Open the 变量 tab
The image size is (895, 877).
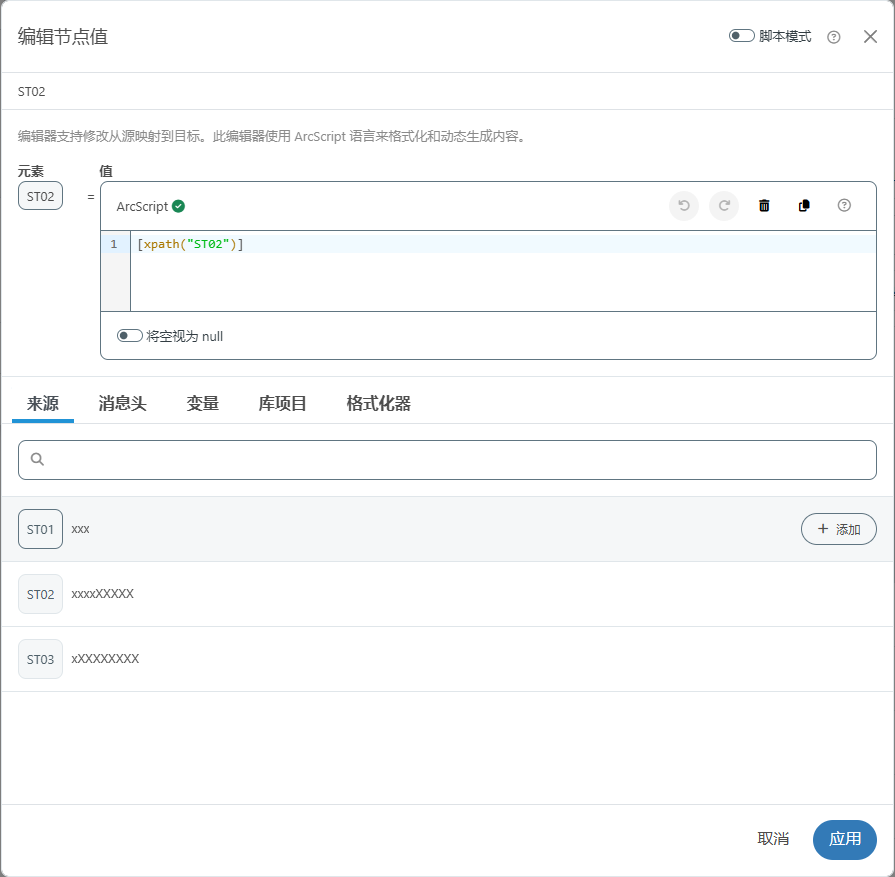click(x=202, y=404)
